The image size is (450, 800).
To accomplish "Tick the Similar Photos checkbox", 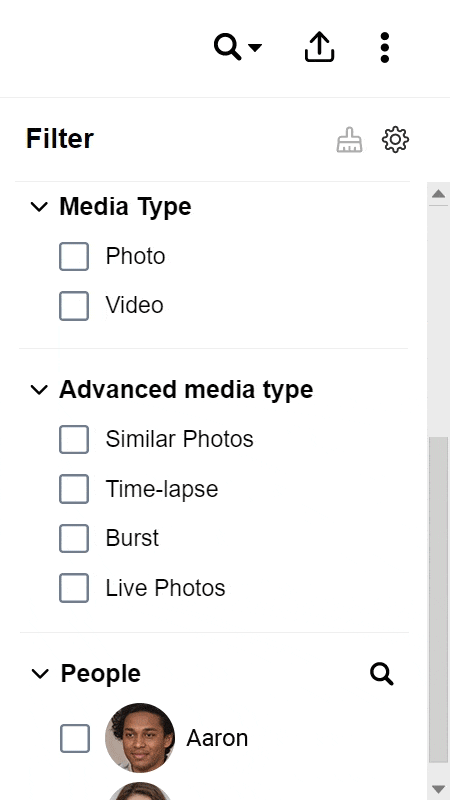I will 74,439.
